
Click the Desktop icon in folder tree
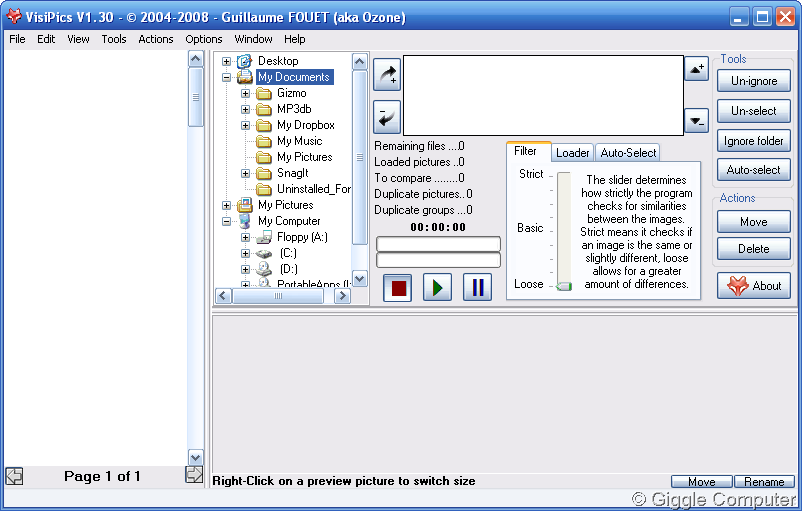click(244, 61)
